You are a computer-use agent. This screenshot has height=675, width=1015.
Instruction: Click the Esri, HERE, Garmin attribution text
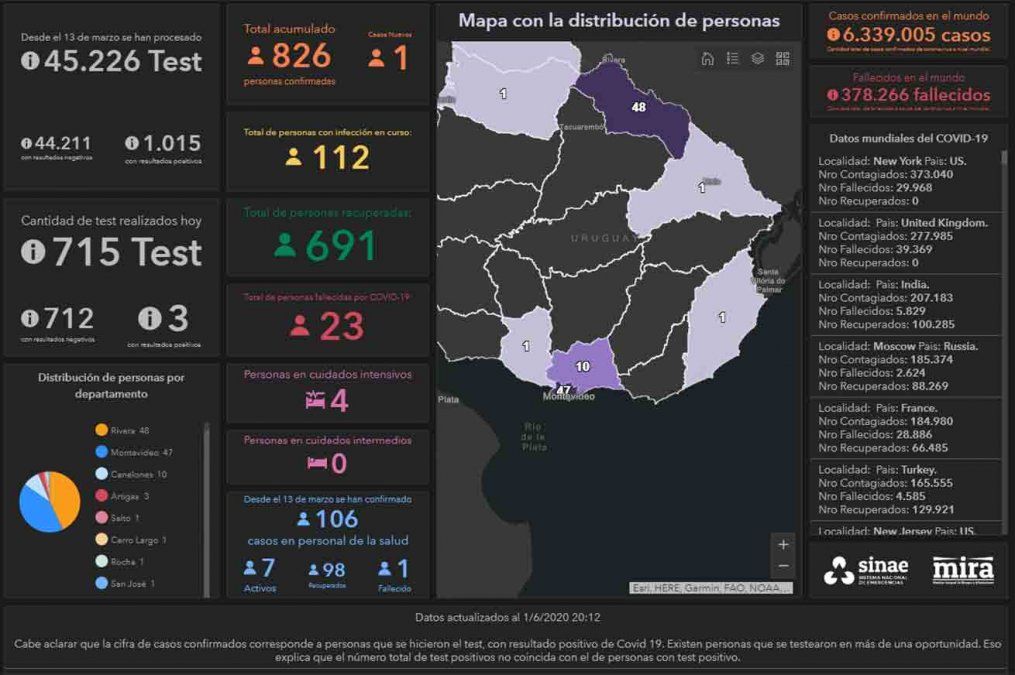point(711,588)
